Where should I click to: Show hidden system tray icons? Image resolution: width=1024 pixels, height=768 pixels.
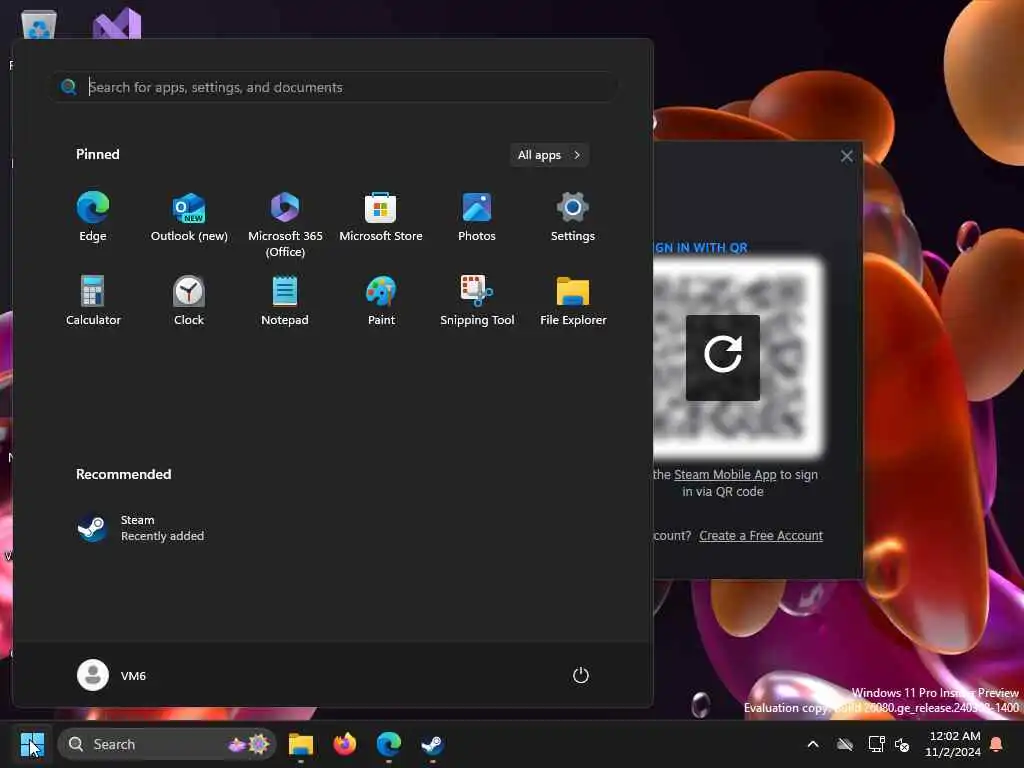tap(813, 744)
